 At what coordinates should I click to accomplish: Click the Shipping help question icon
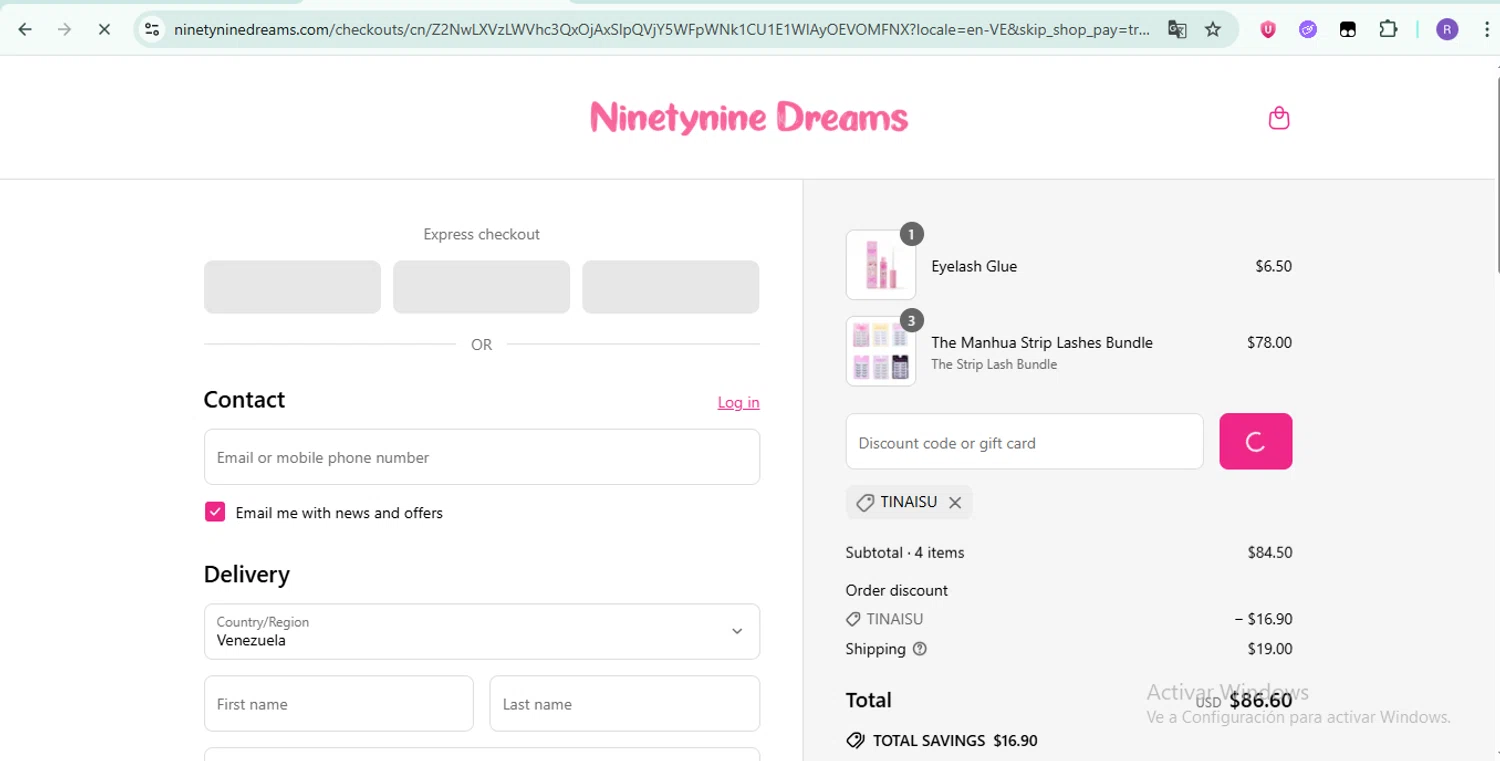(x=920, y=649)
